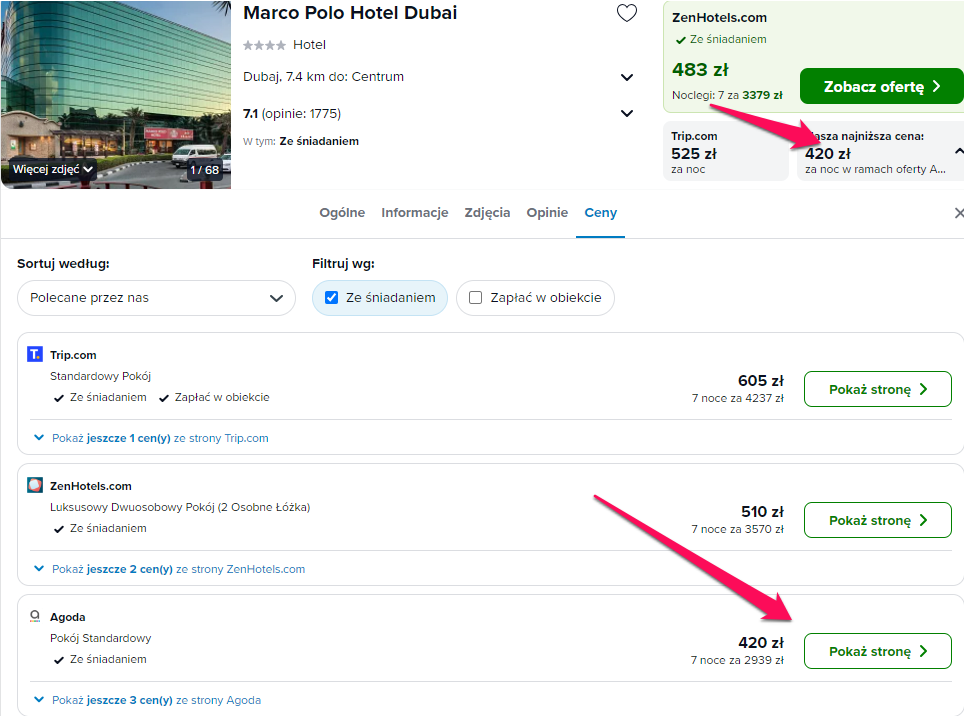
Task: Select the Ceny tab
Action: [x=600, y=213]
